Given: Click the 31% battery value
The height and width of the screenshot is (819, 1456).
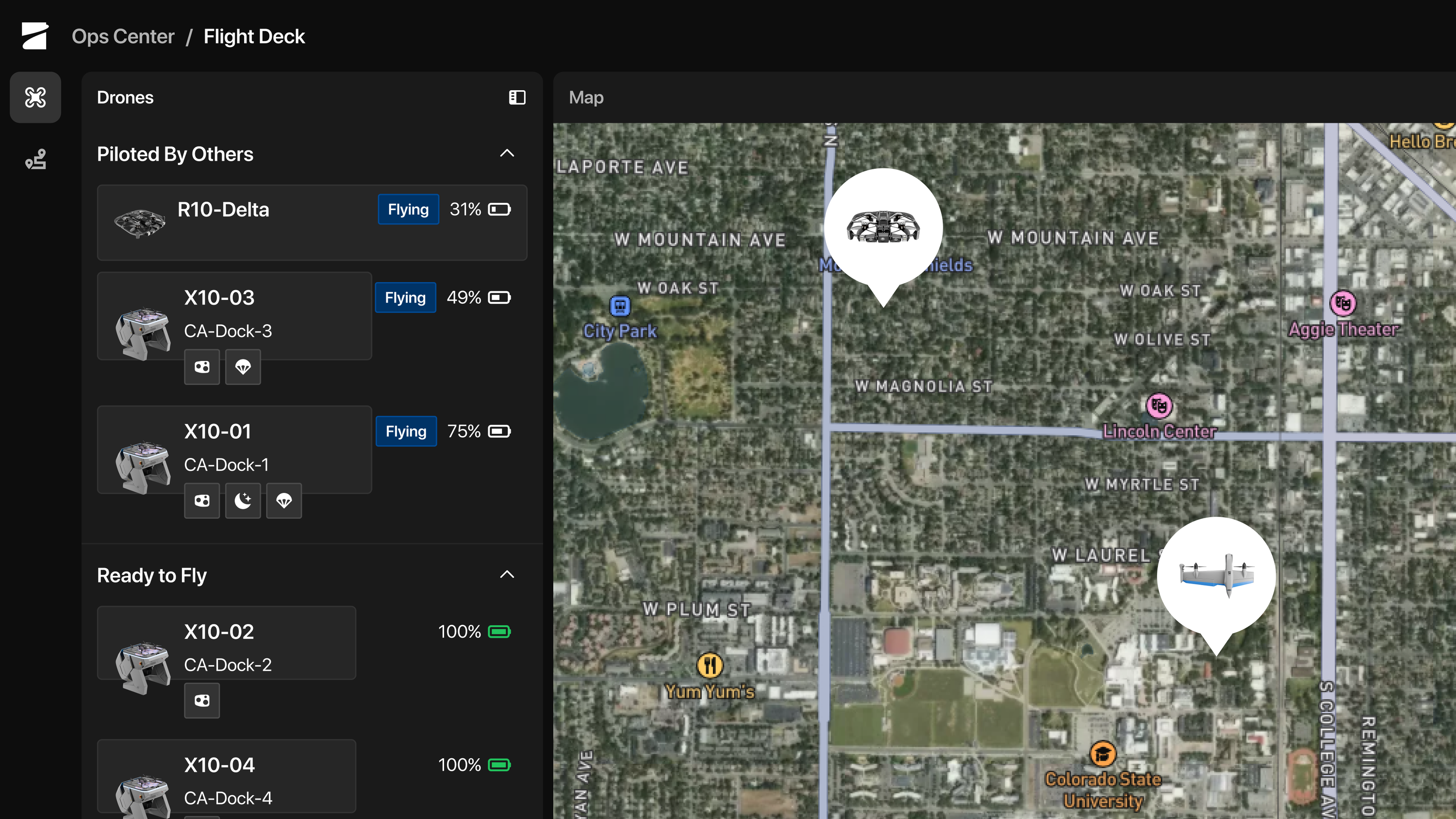Looking at the screenshot, I should coord(465,210).
